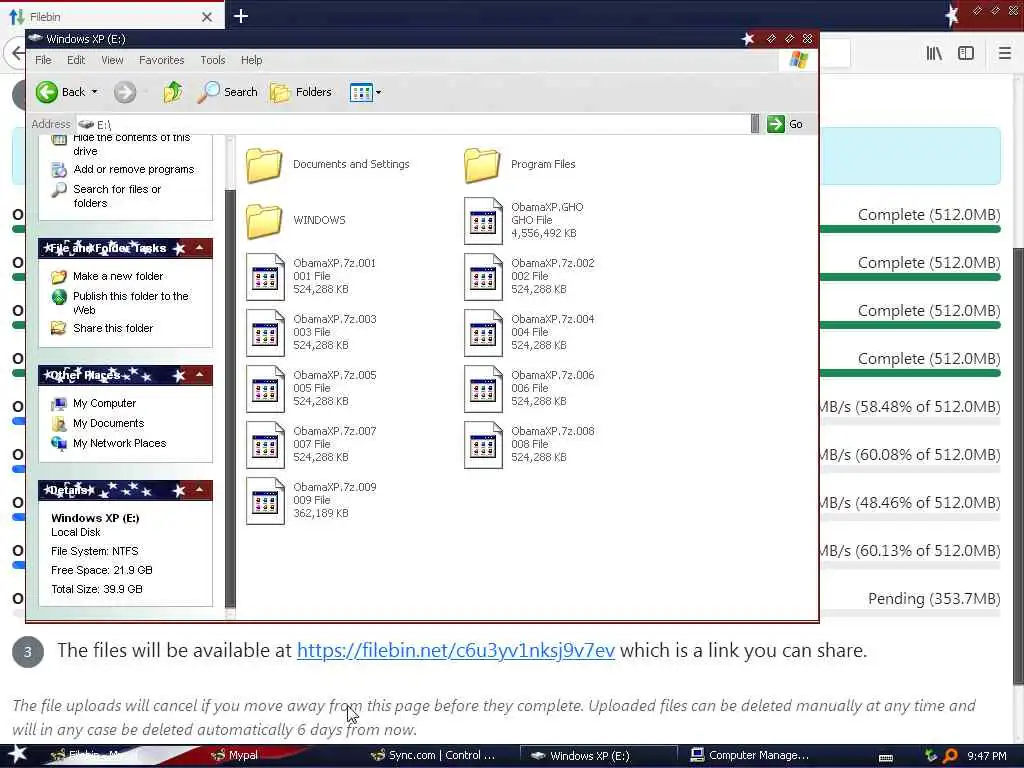Image resolution: width=1024 pixels, height=768 pixels.
Task: Open the Help menu
Action: [251, 60]
